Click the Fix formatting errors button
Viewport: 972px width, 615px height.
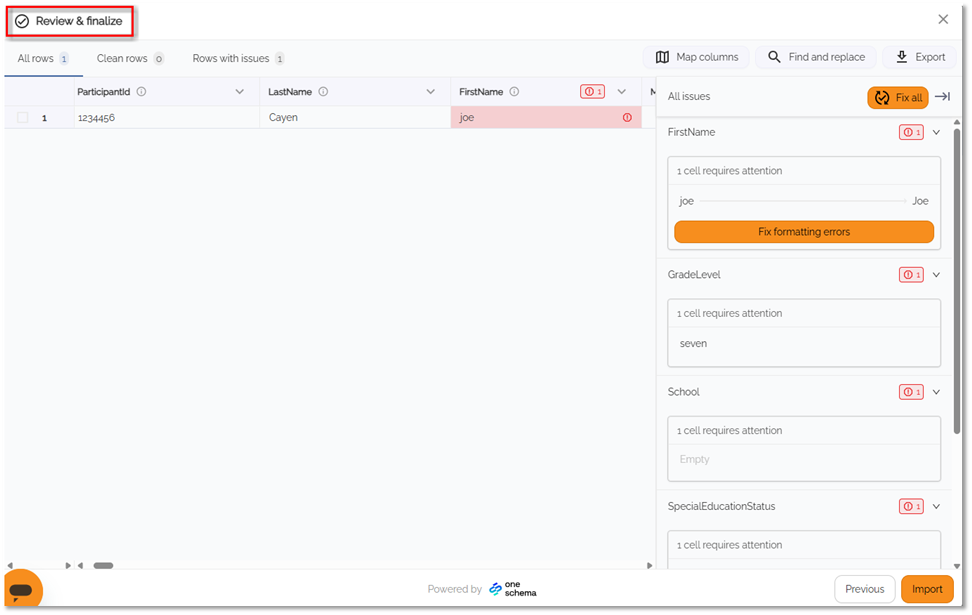coord(804,231)
